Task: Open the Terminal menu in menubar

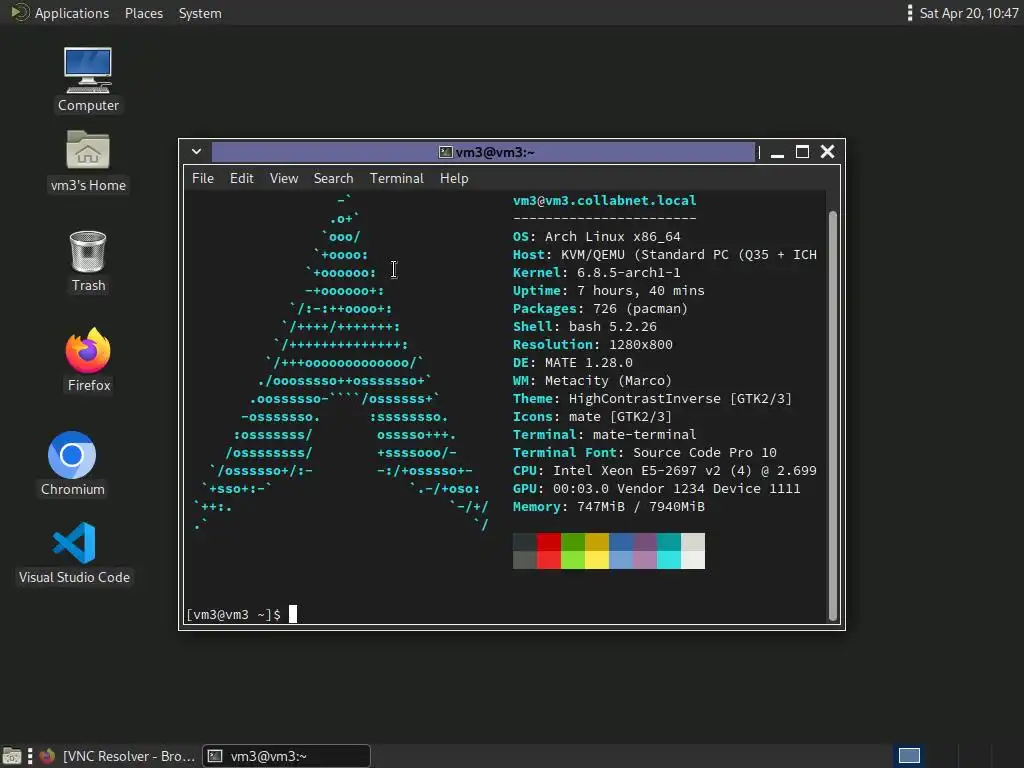Action: tap(396, 178)
